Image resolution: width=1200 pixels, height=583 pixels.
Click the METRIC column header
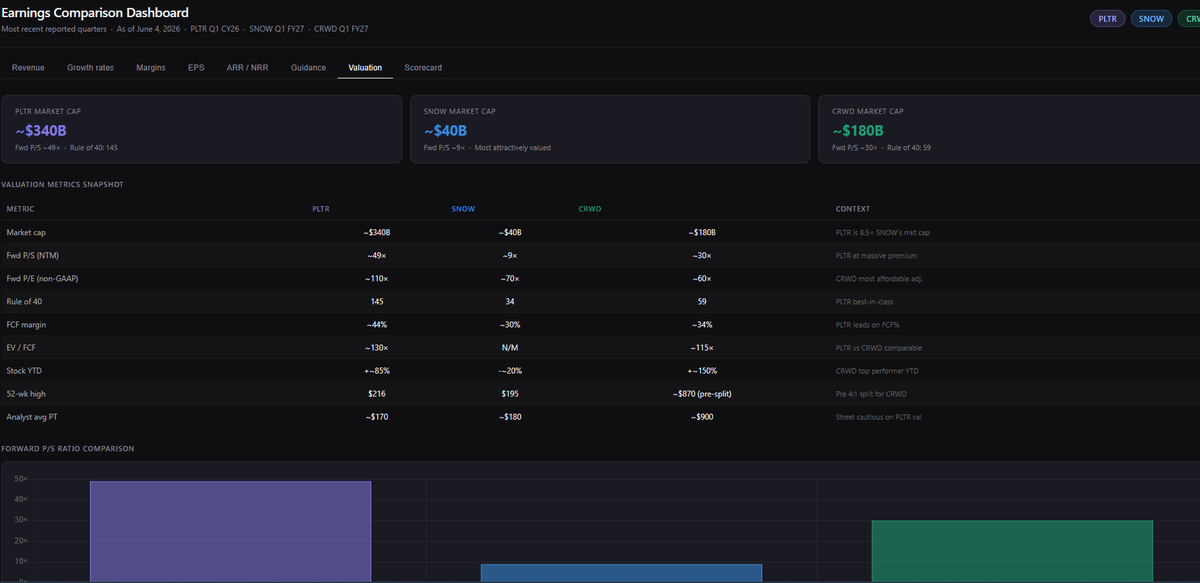click(x=20, y=209)
